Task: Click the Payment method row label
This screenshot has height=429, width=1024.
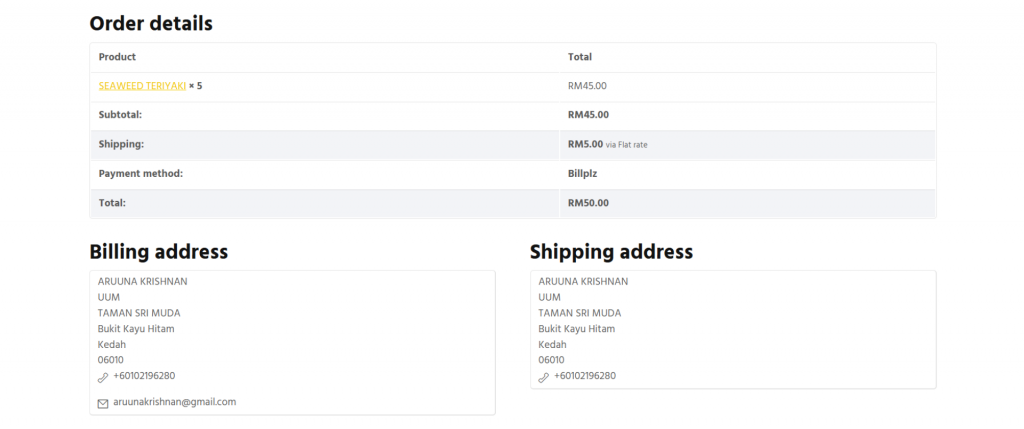Action: (x=140, y=173)
